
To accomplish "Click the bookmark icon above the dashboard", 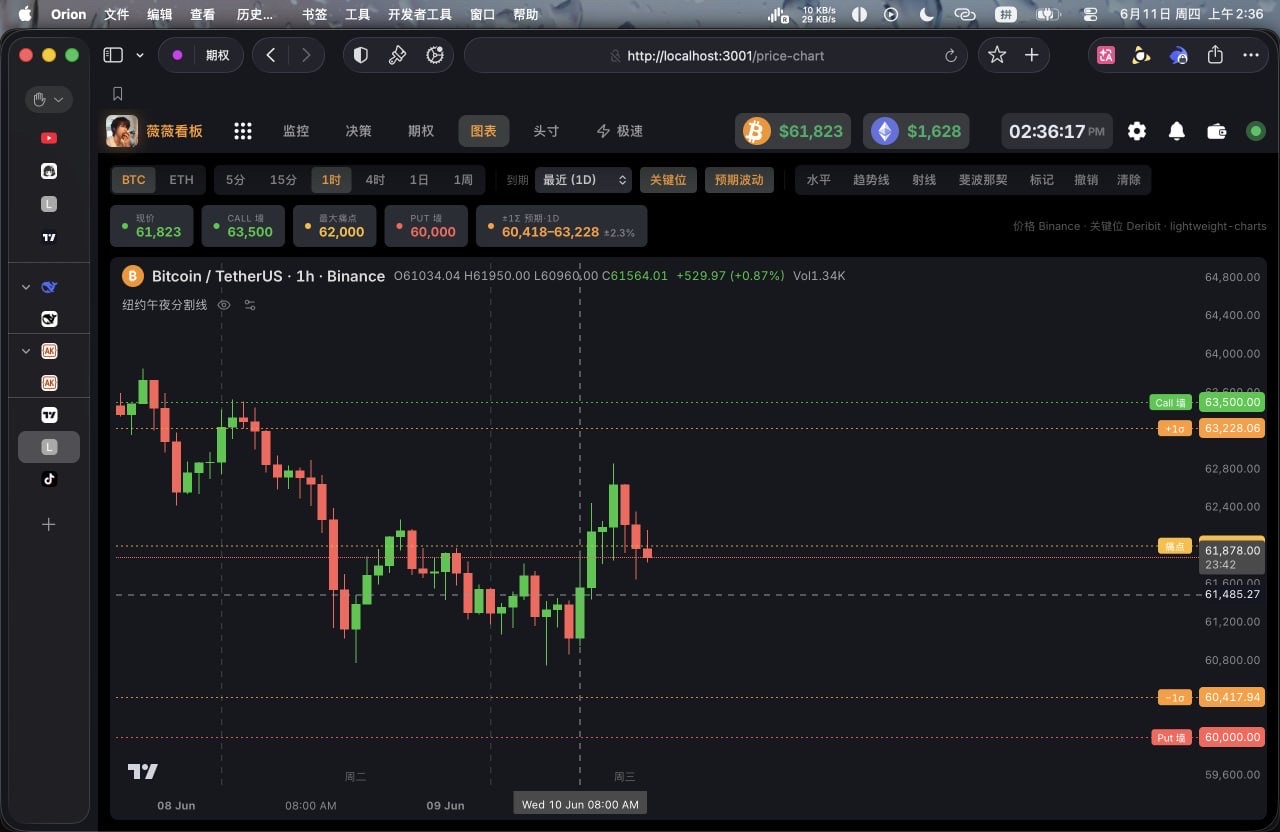I will pos(118,94).
